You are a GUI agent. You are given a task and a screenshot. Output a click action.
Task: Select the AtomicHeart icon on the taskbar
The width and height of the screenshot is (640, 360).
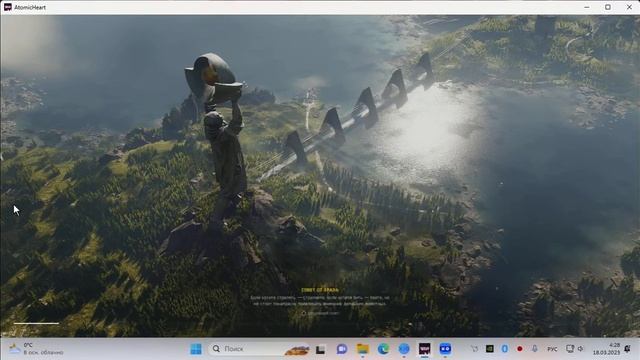tap(424, 349)
